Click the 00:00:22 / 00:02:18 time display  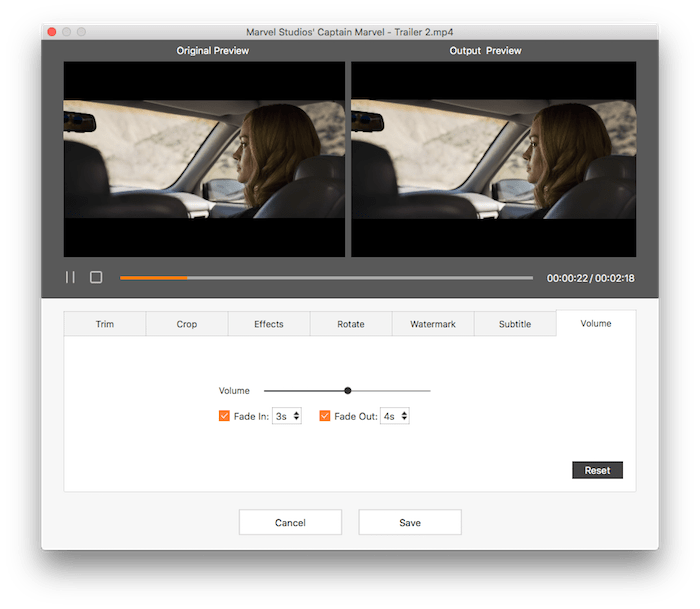pyautogui.click(x=591, y=278)
